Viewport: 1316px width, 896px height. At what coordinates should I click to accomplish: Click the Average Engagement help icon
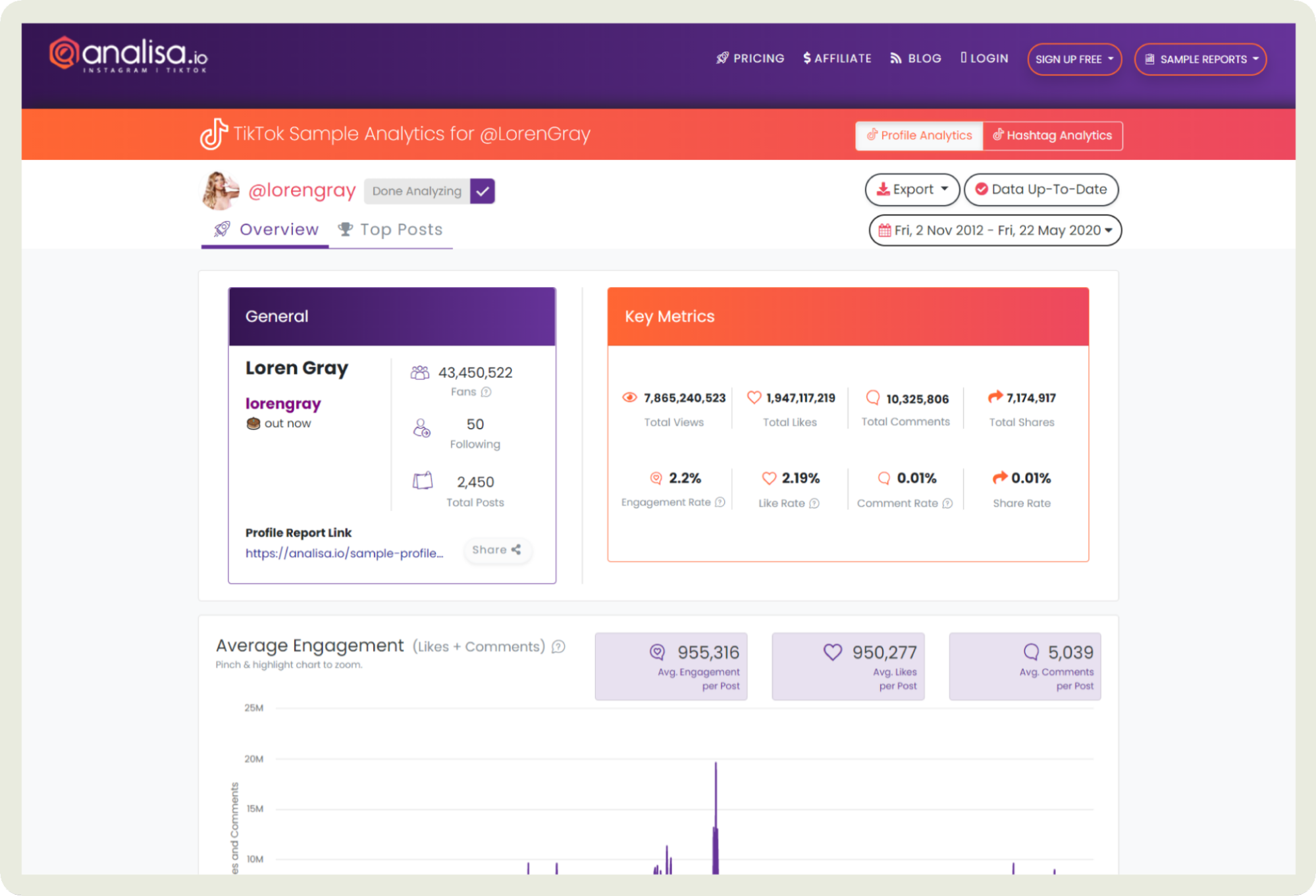(558, 647)
